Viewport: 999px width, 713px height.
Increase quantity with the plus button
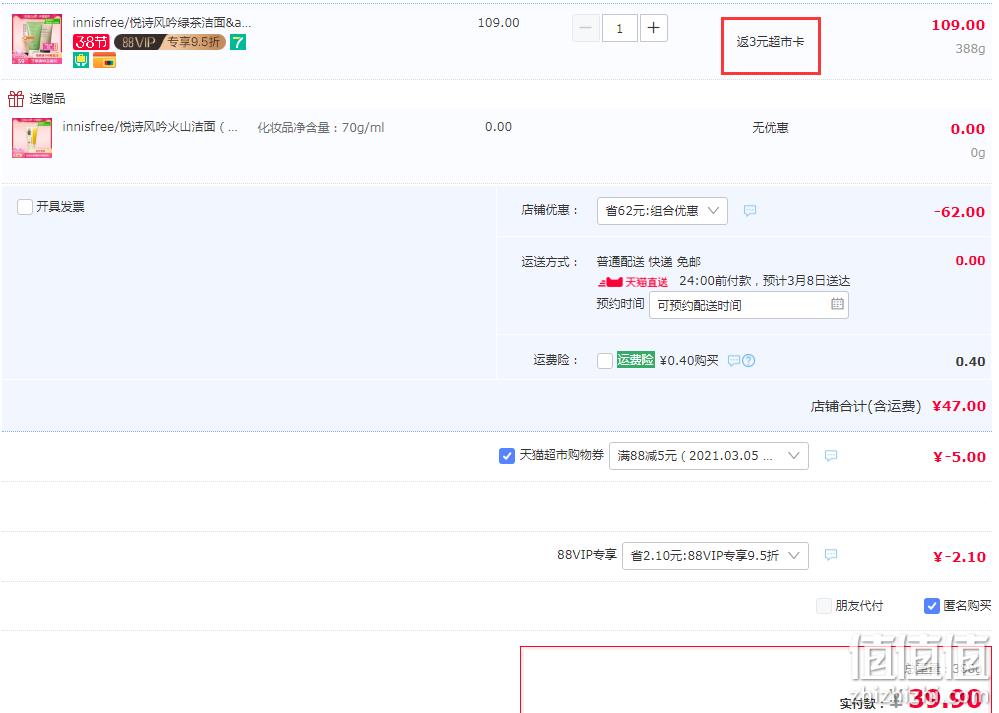coord(654,28)
